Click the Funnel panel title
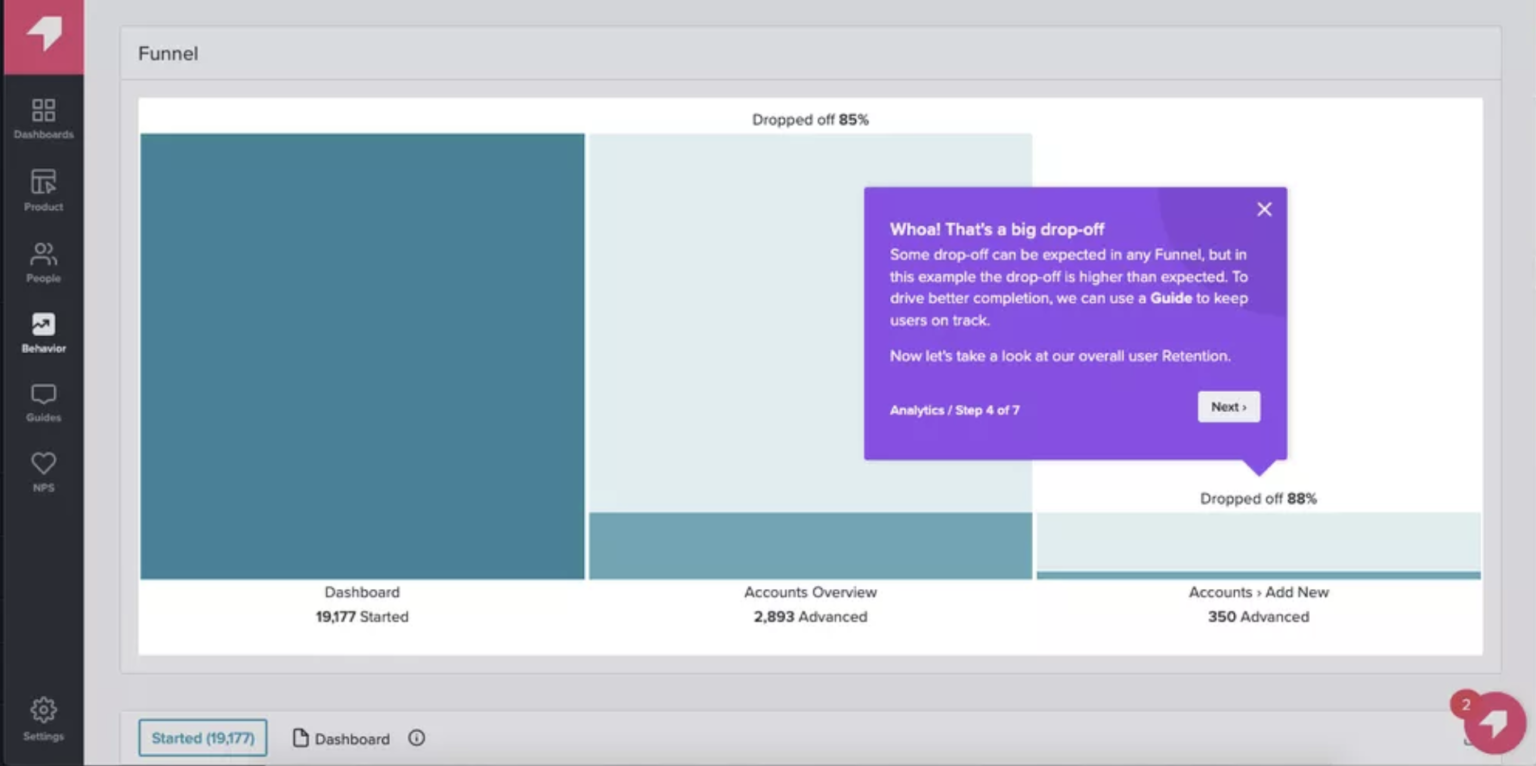The image size is (1536, 766). point(168,54)
